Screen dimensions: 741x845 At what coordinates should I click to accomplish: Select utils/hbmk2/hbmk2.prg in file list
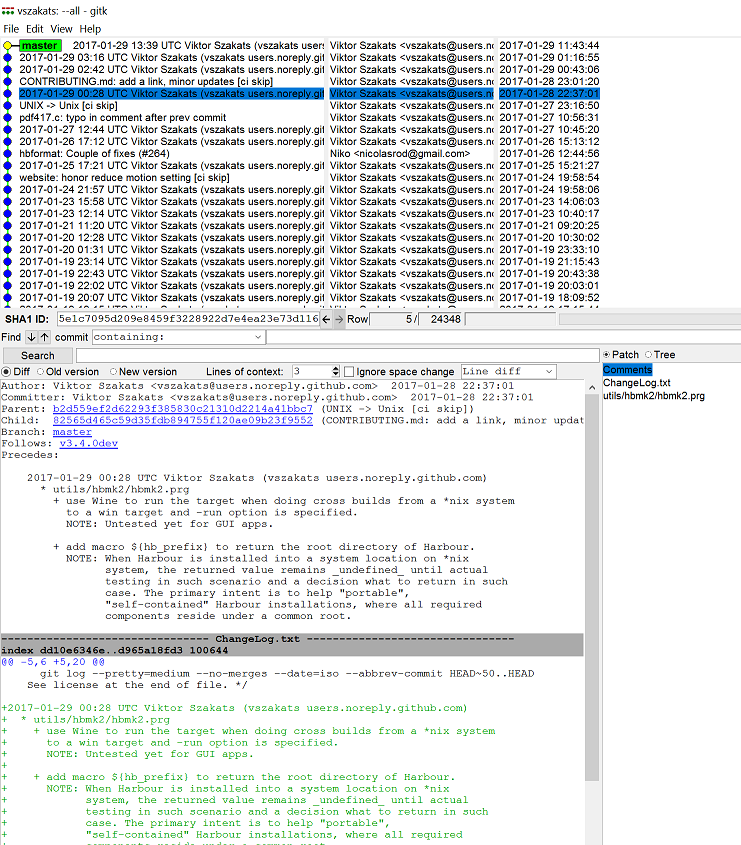point(654,396)
